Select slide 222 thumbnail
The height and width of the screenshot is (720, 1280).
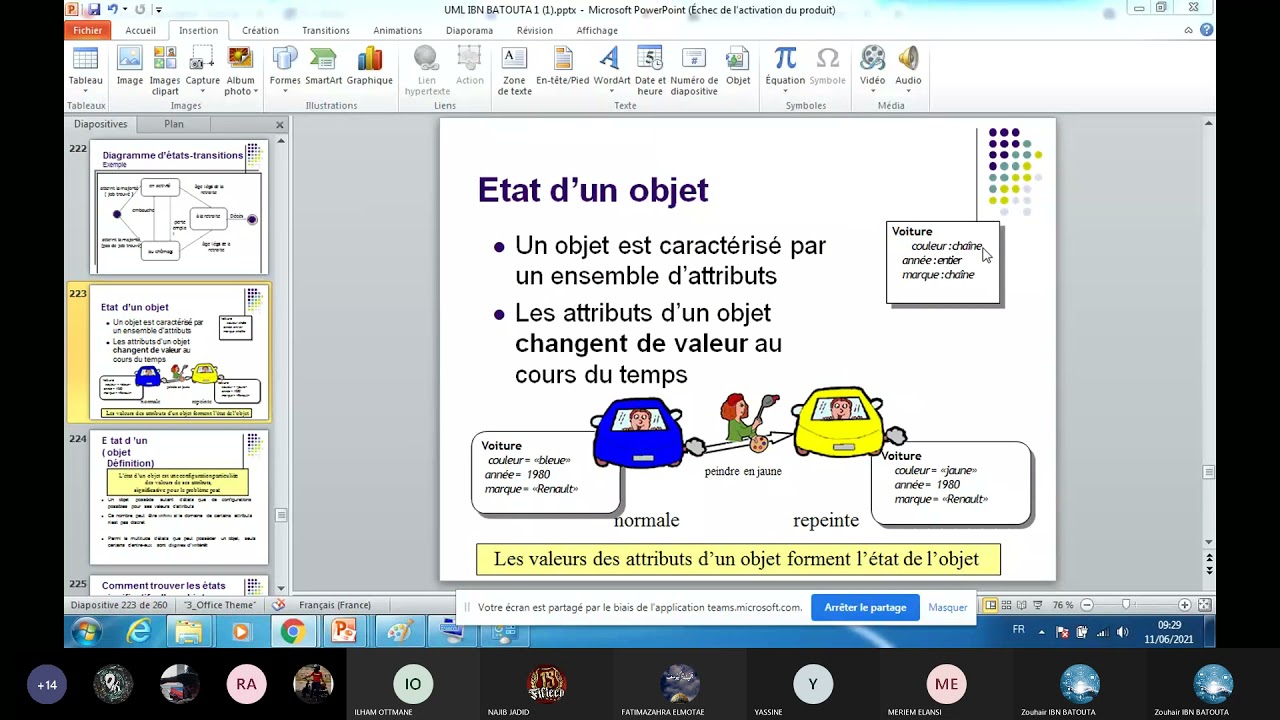[179, 208]
